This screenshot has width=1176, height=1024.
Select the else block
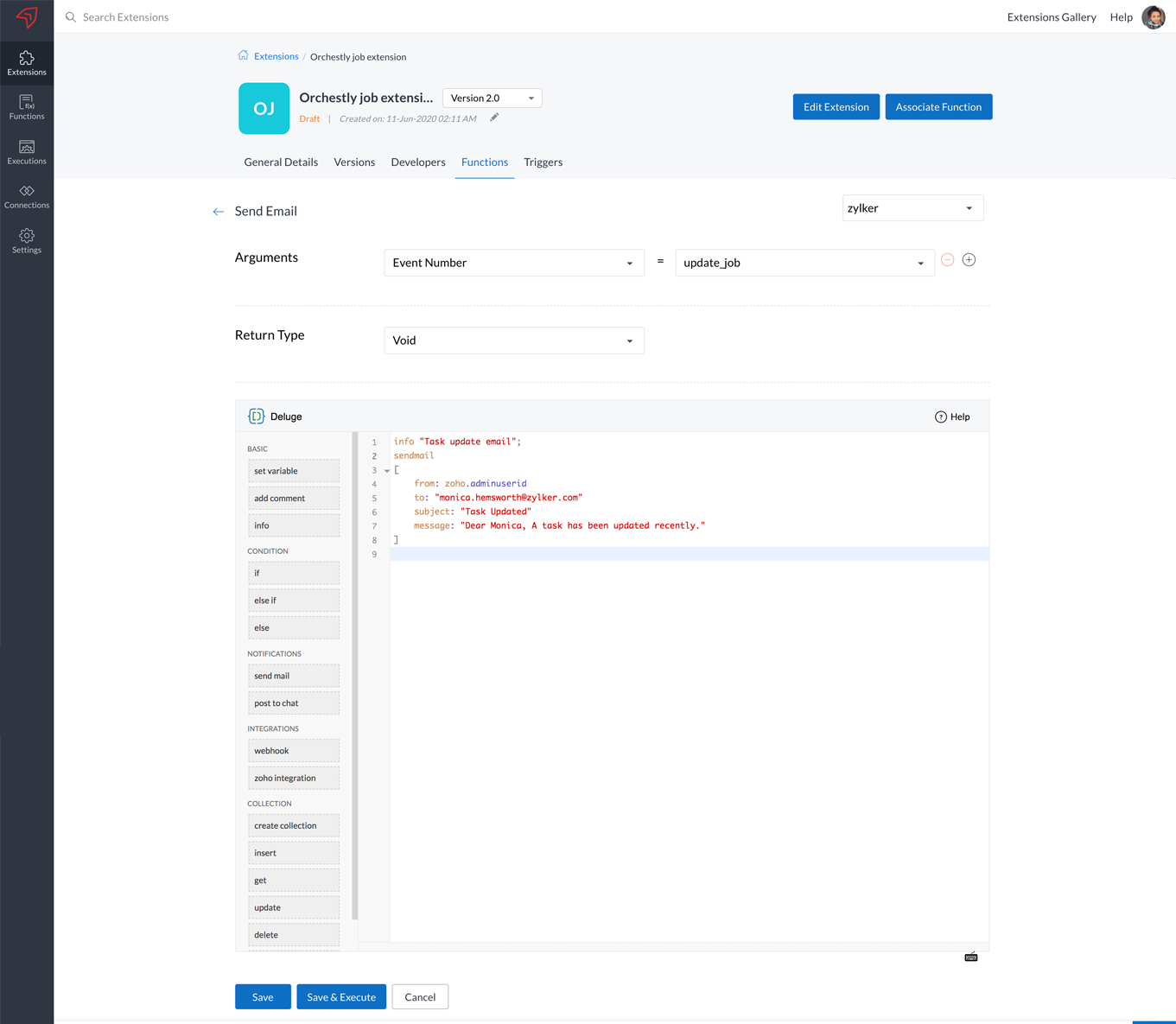(294, 627)
